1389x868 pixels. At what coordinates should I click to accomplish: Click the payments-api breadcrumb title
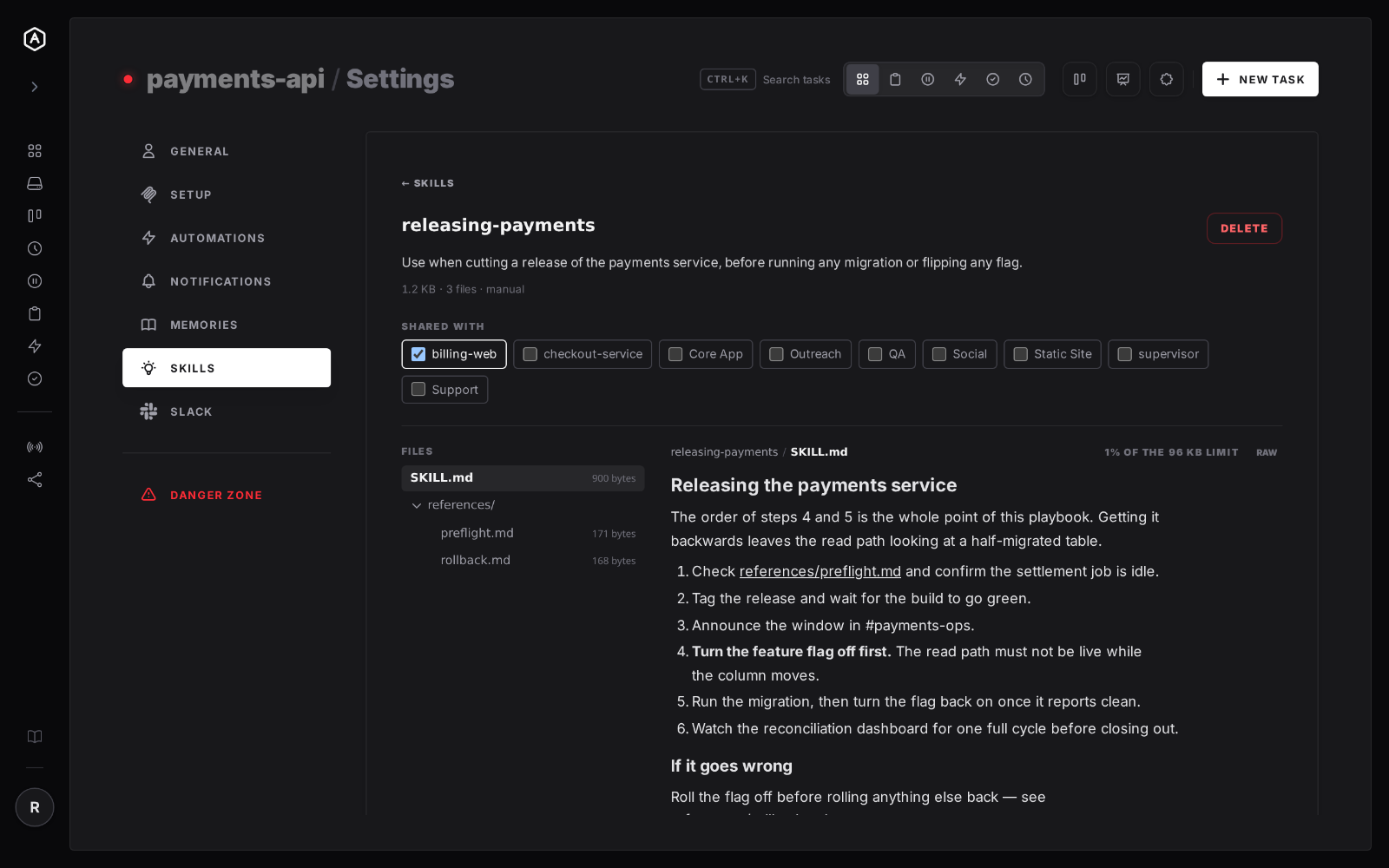235,79
